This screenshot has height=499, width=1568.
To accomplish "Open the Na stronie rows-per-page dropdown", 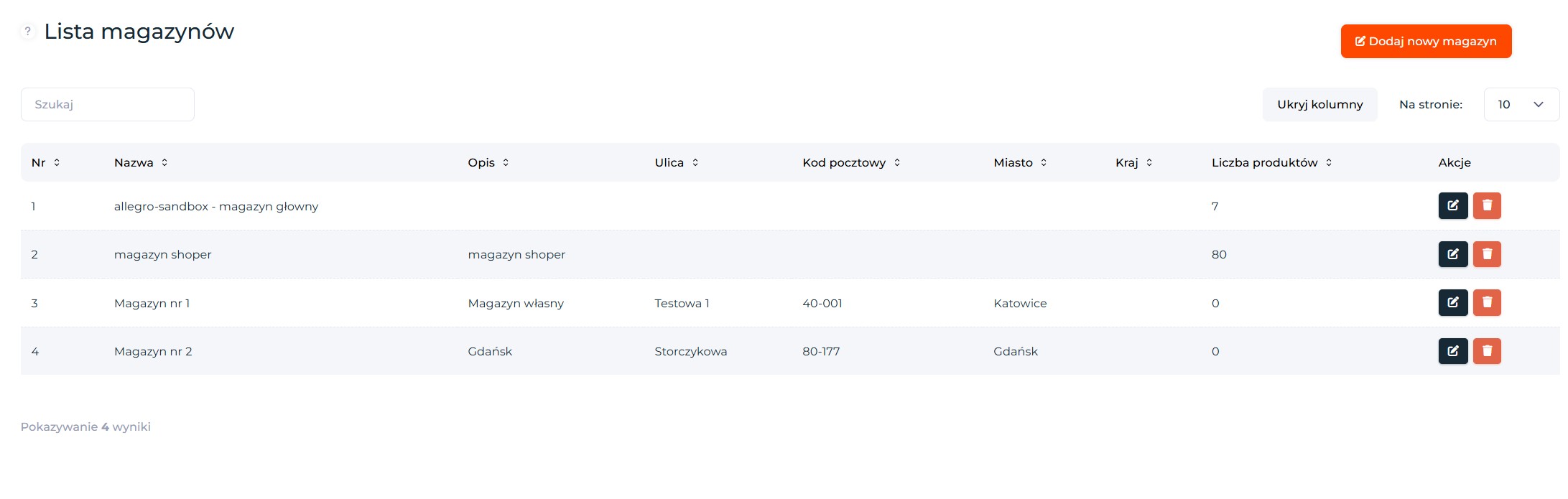I will [x=1521, y=104].
